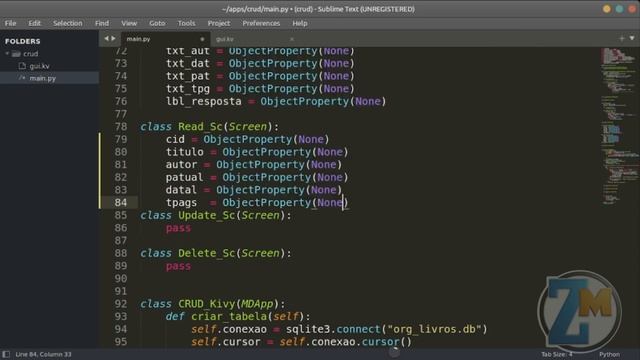Click the word 'tpags' on line 84
The width and height of the screenshot is (640, 360).
[181, 202]
